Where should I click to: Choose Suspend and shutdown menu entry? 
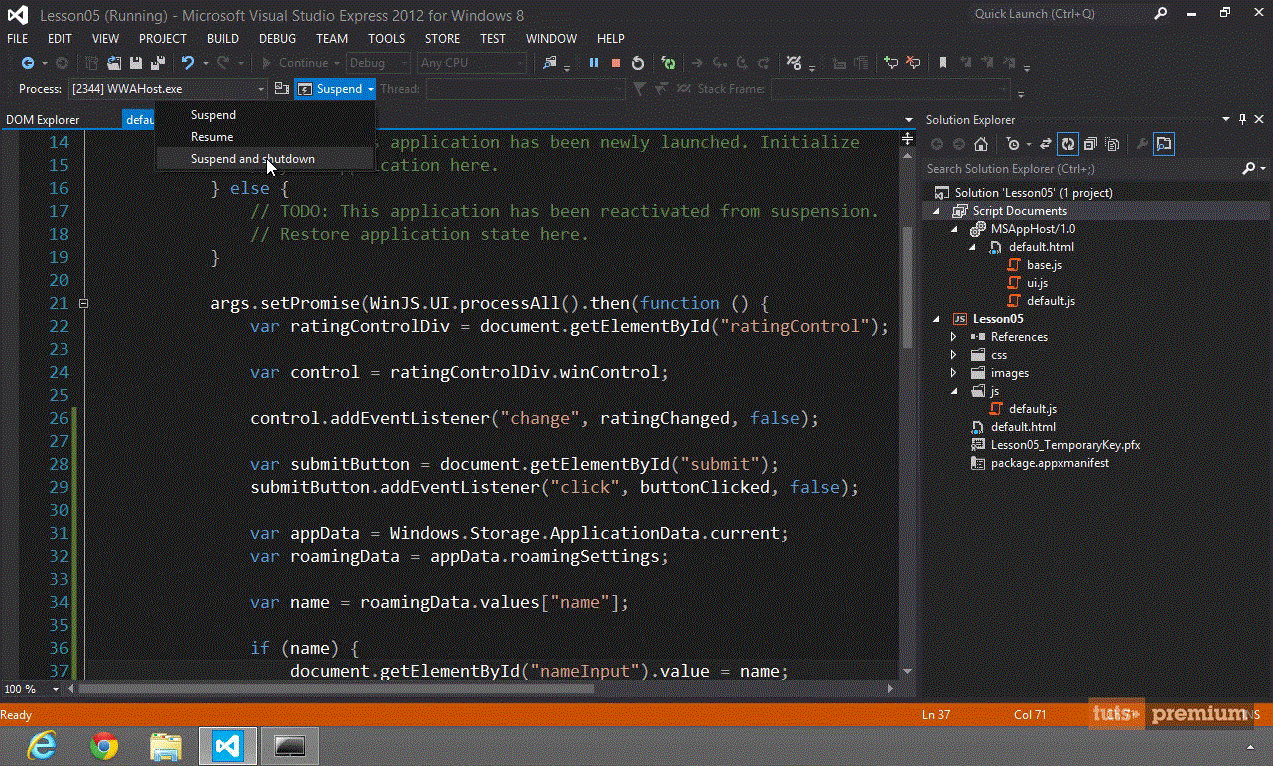point(265,159)
